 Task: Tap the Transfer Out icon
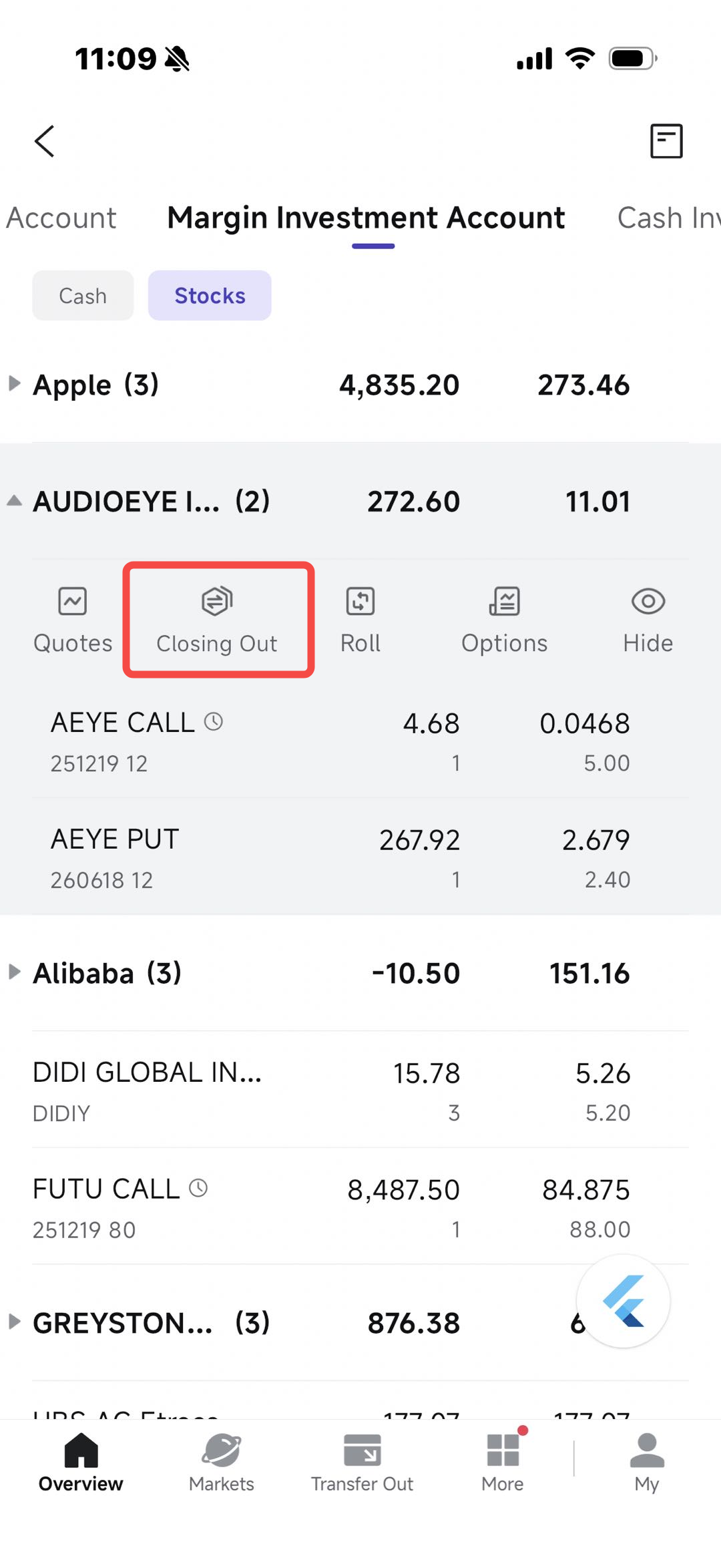coord(362,1450)
